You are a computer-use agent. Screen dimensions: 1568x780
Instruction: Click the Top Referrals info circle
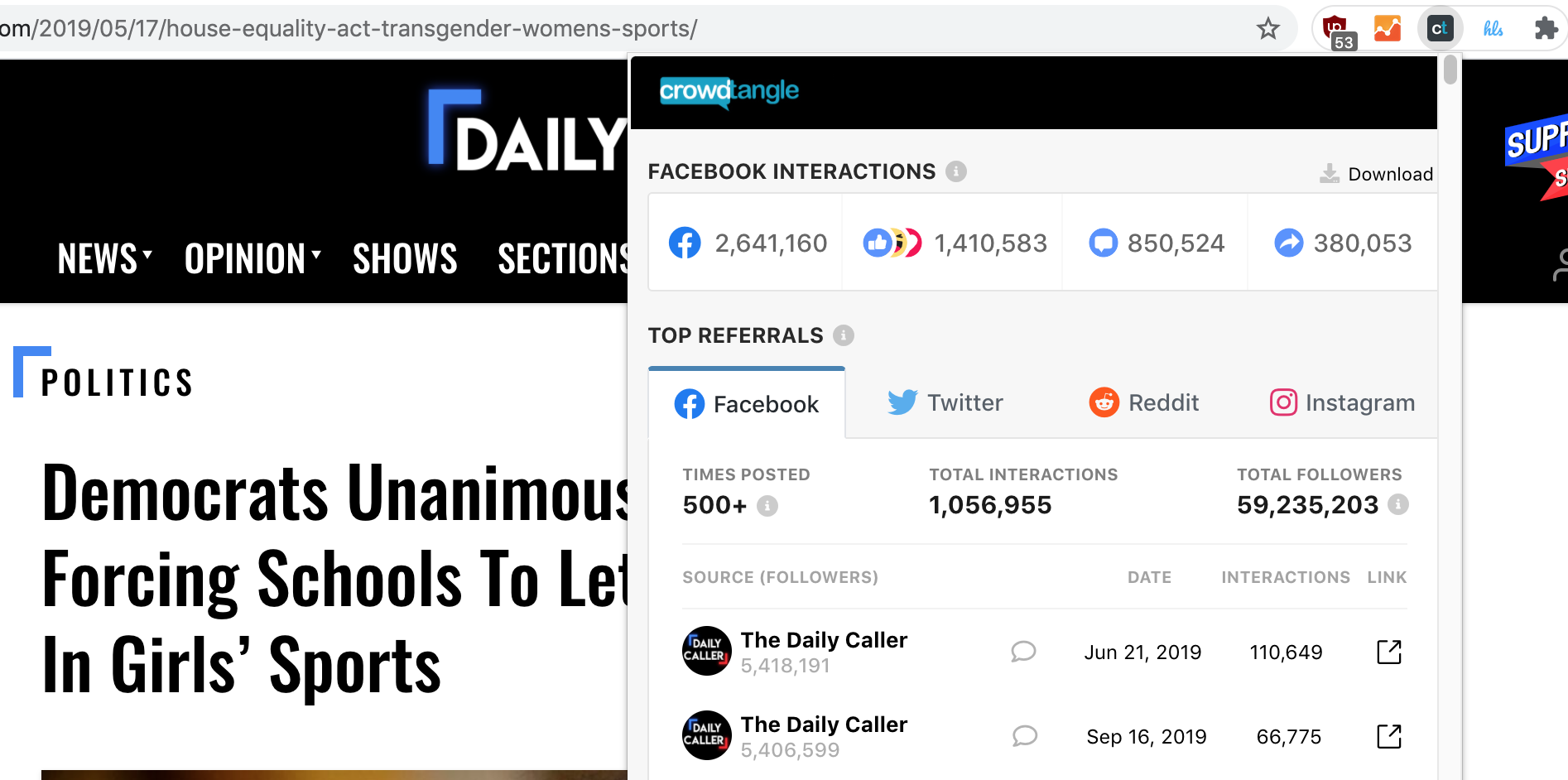pos(844,336)
